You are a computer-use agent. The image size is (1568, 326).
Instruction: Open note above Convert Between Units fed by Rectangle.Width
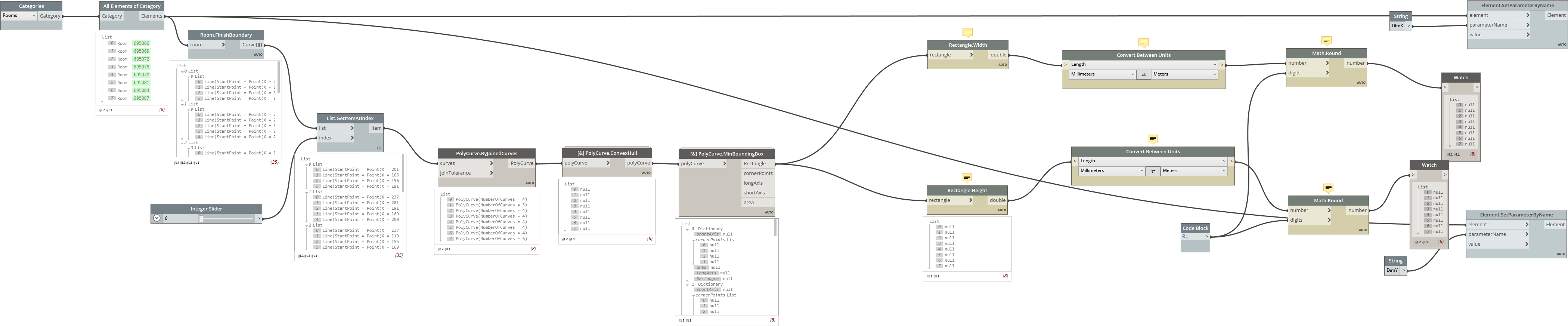[x=1143, y=43]
